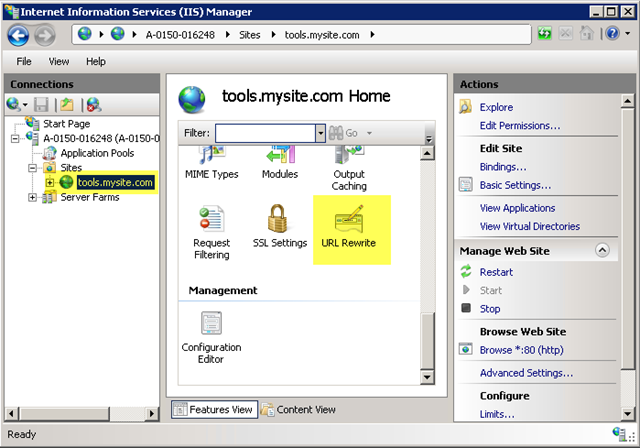Screen dimensions: 640x448
Task: Click the Help question mark icon
Action: [x=612, y=33]
